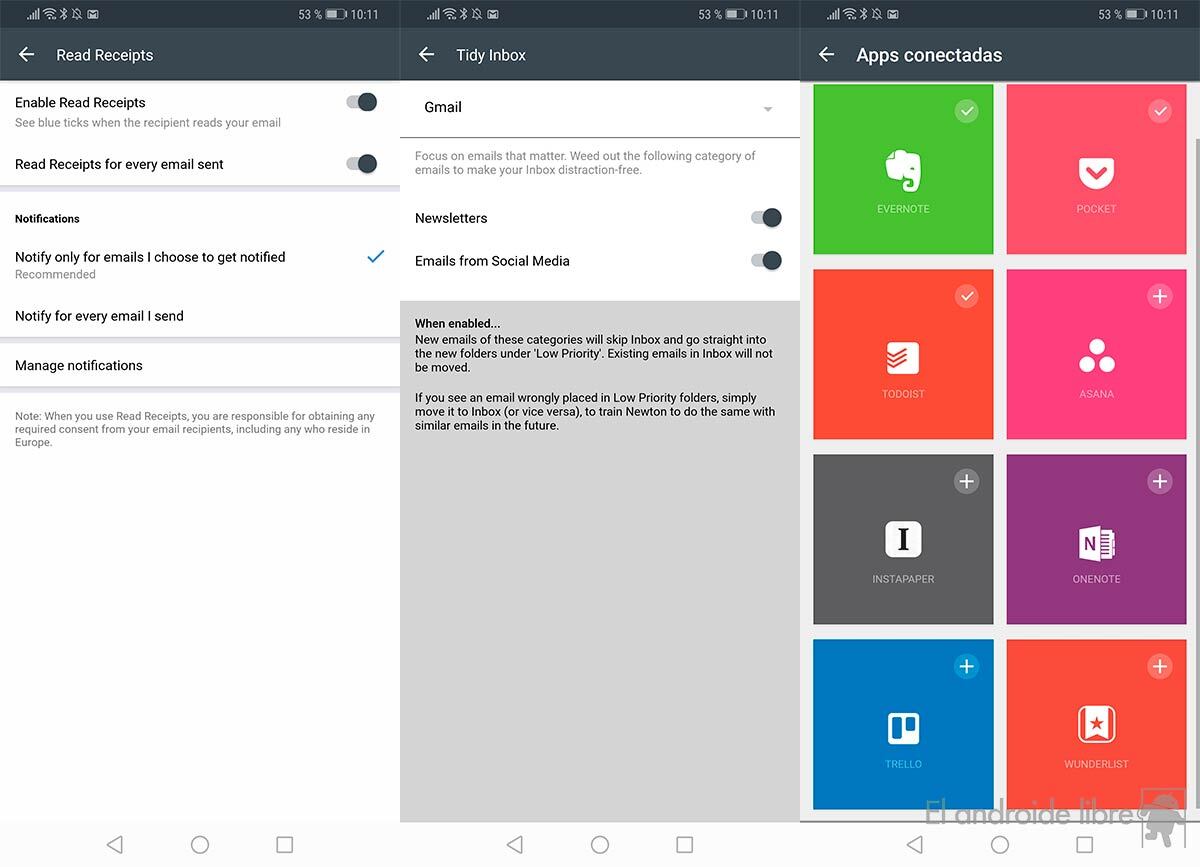Click the 'When enabled...' heading text
Screen dimensions: 1200x867
click(457, 323)
